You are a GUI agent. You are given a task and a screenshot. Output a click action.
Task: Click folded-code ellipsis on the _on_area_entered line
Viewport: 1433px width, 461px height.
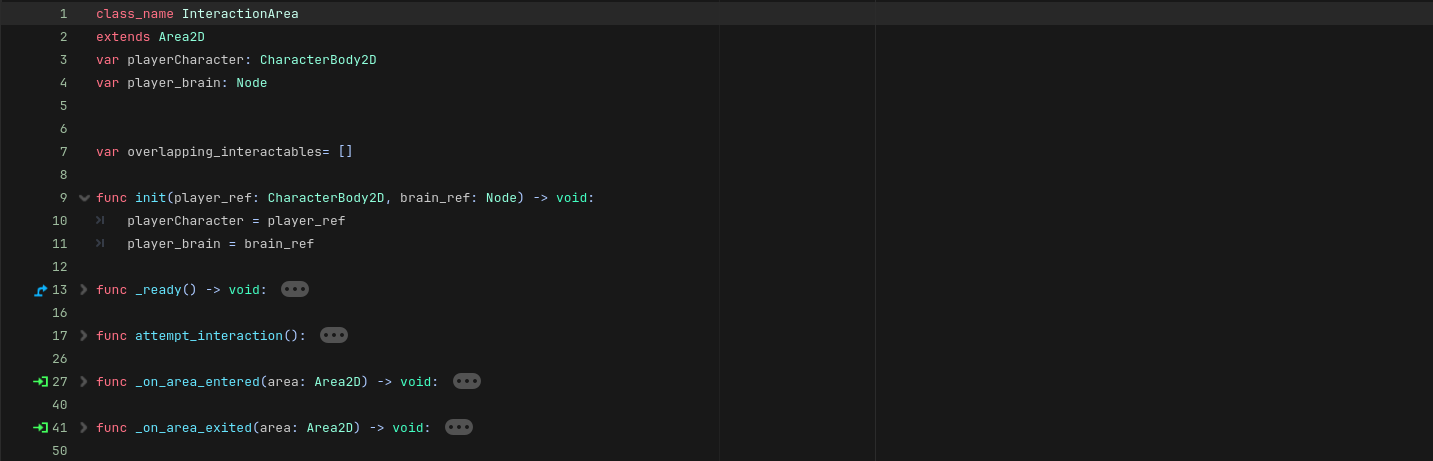(x=467, y=381)
